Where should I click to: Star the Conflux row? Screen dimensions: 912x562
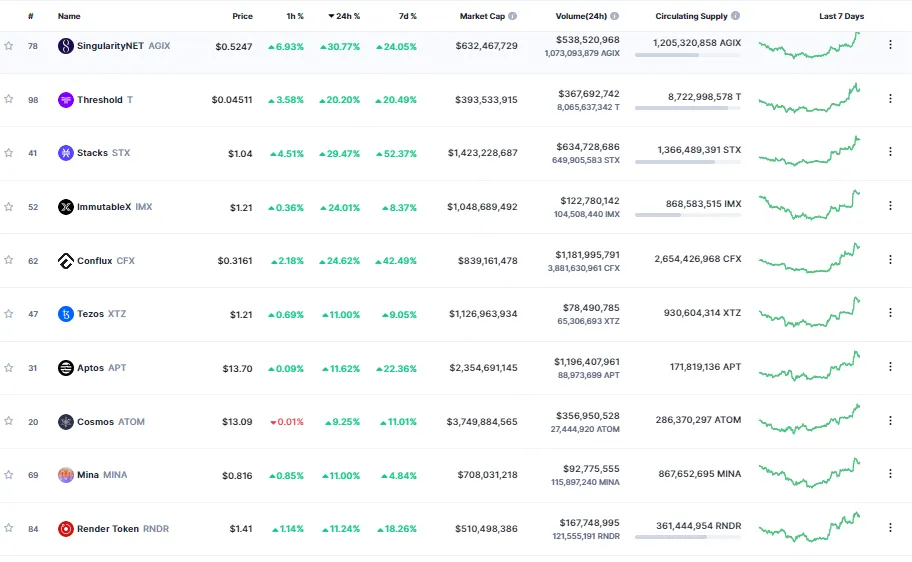pos(9,259)
